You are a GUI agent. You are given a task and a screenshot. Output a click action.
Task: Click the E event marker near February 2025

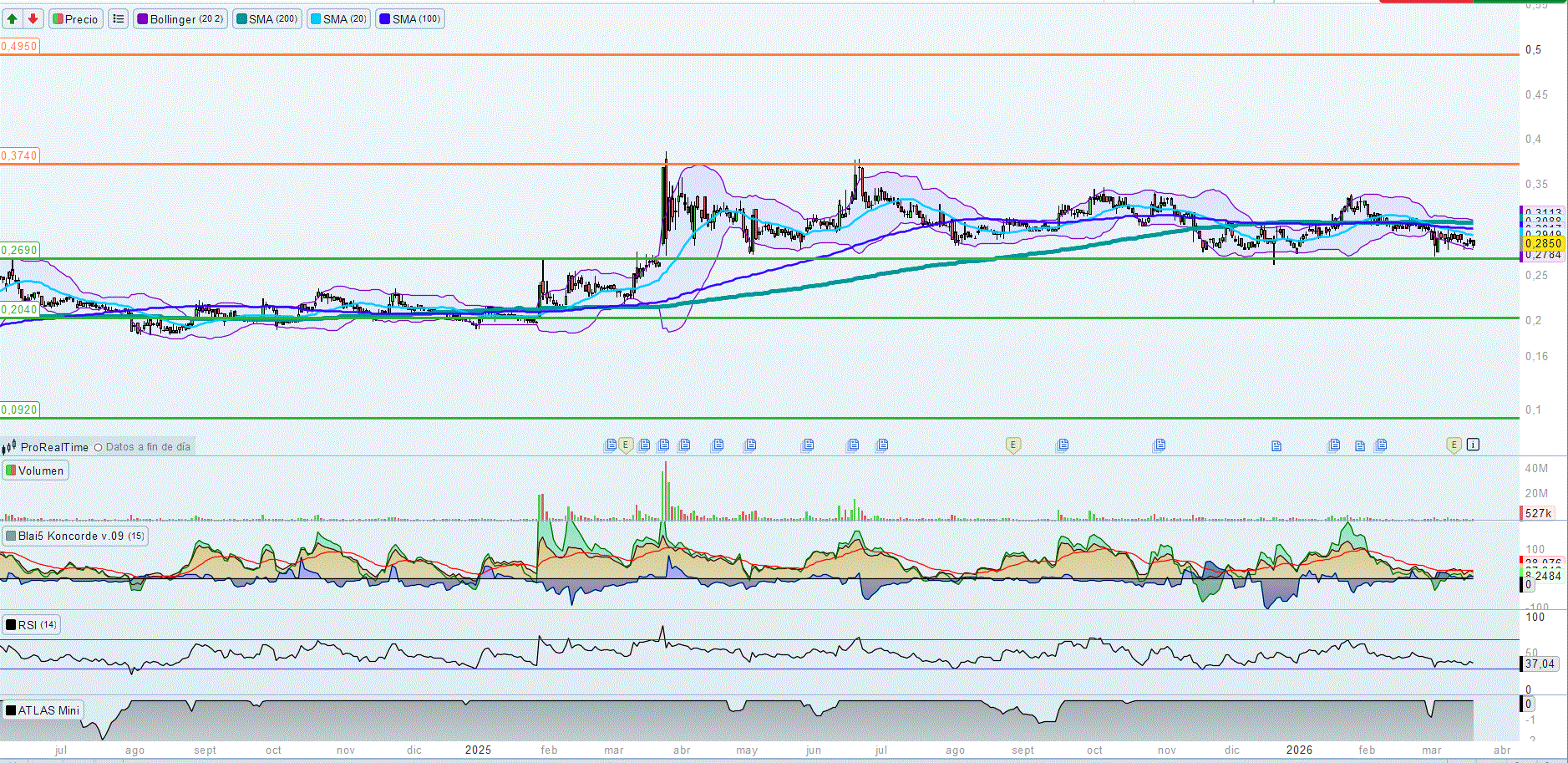pos(625,445)
